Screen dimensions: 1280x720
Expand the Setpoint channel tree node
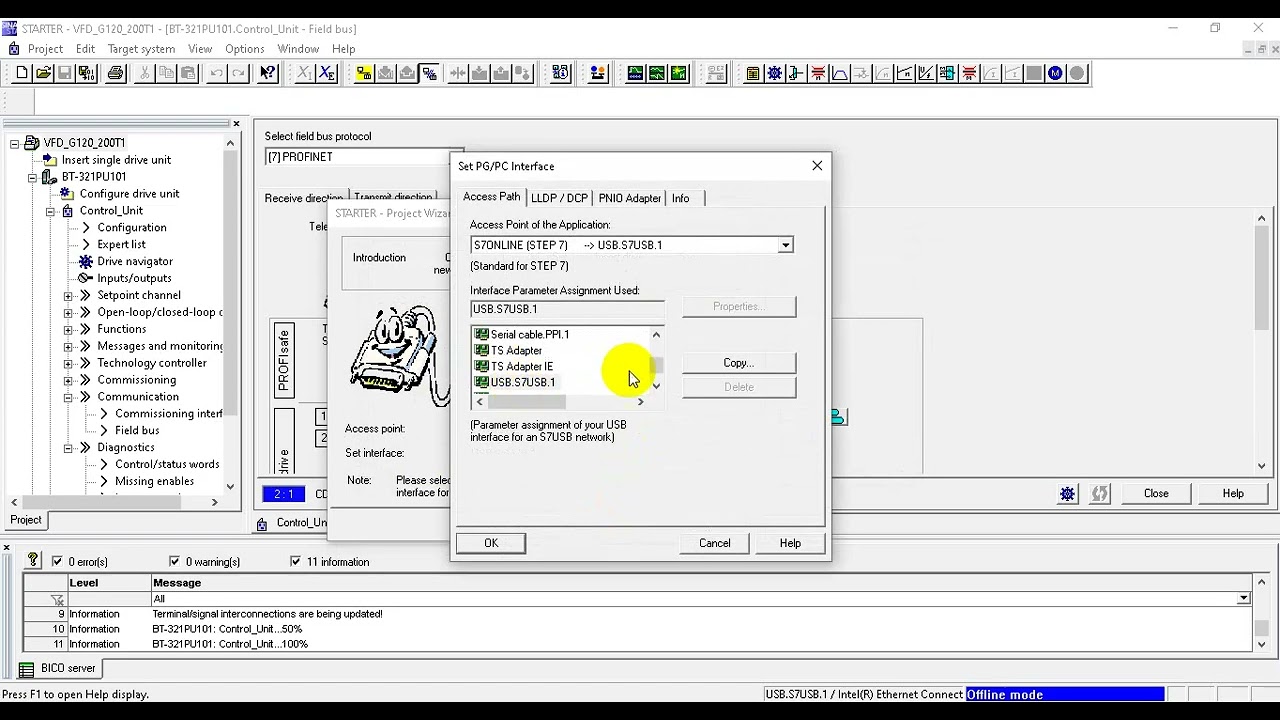point(68,296)
